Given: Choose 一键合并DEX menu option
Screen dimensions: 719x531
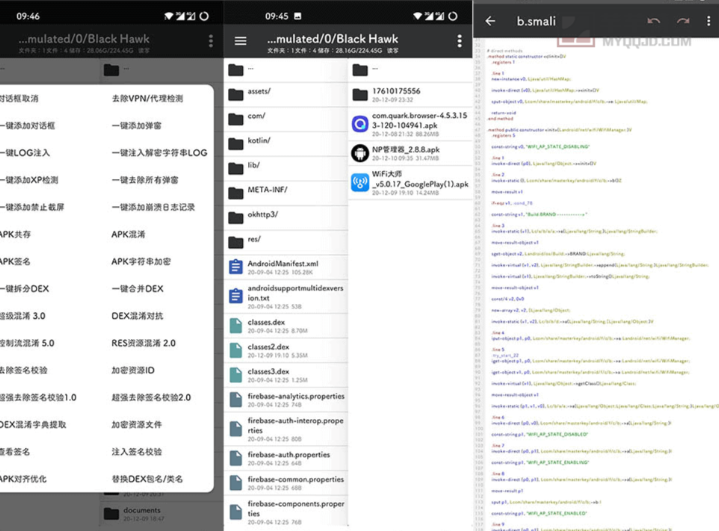Looking at the screenshot, I should 138,288.
